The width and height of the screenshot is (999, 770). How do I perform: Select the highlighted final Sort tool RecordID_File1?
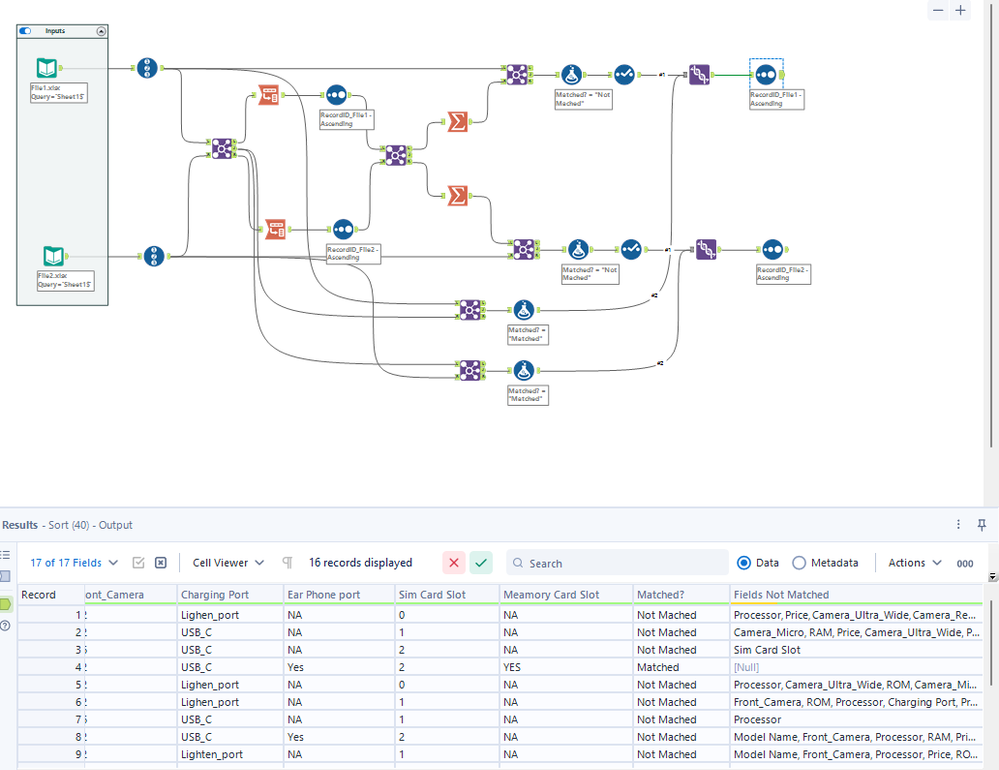tap(766, 75)
